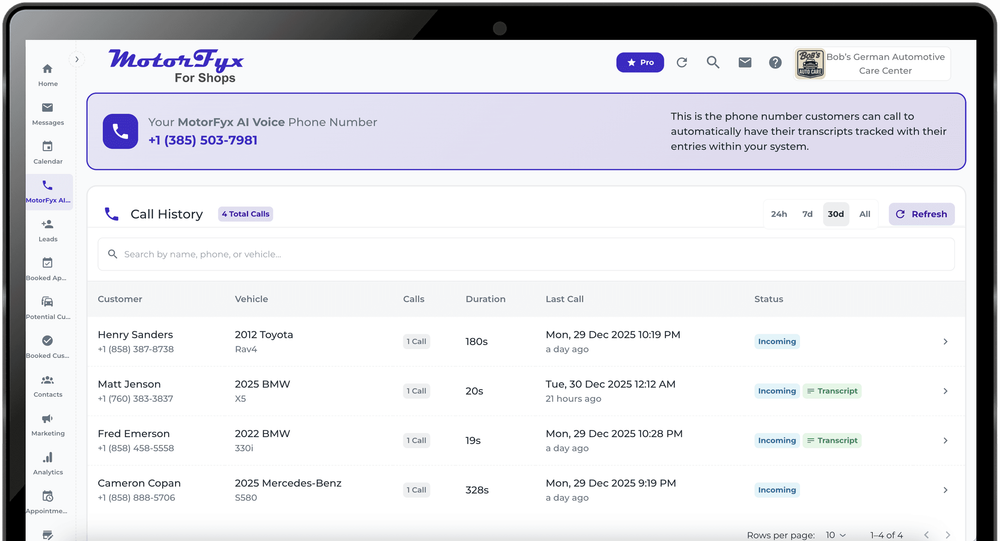This screenshot has width=1000, height=541.
Task: Click the Refresh button in Call History
Action: point(921,214)
